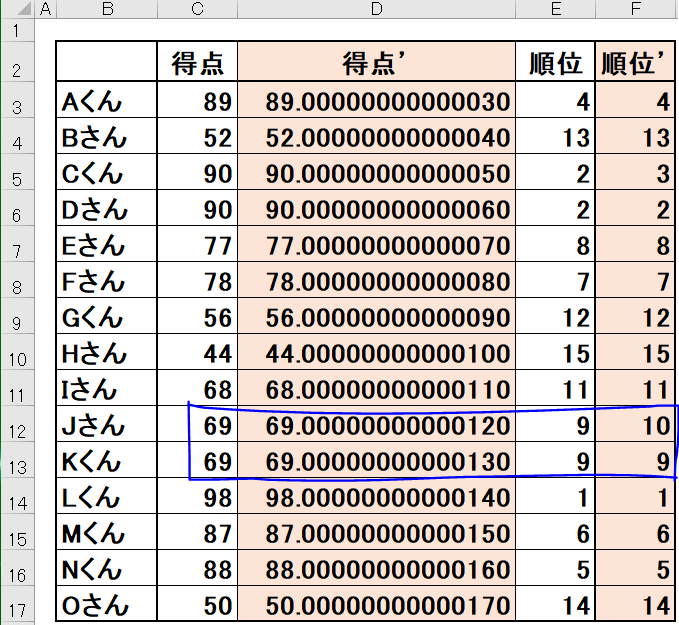This screenshot has width=679, height=625.
Task: Click cell 90.0000000000050
Action: (376, 172)
